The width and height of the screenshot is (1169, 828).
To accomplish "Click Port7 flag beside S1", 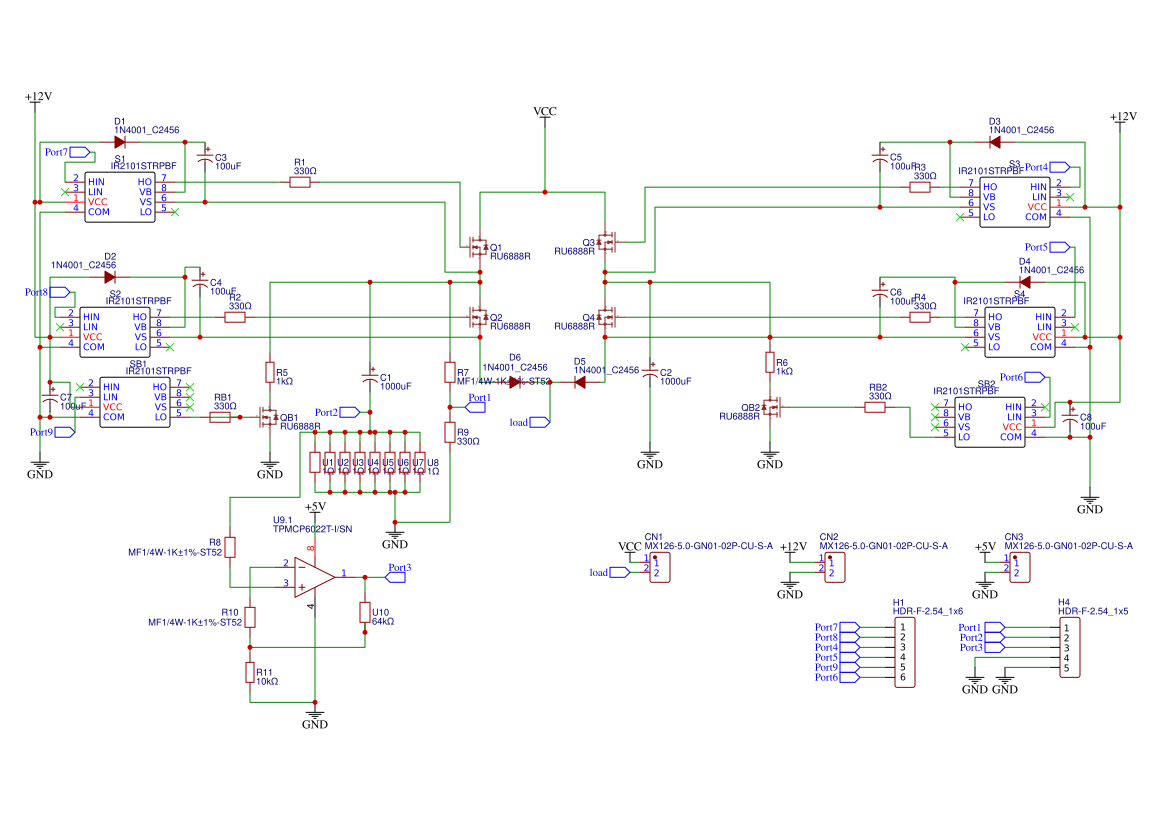I will pos(80,152).
